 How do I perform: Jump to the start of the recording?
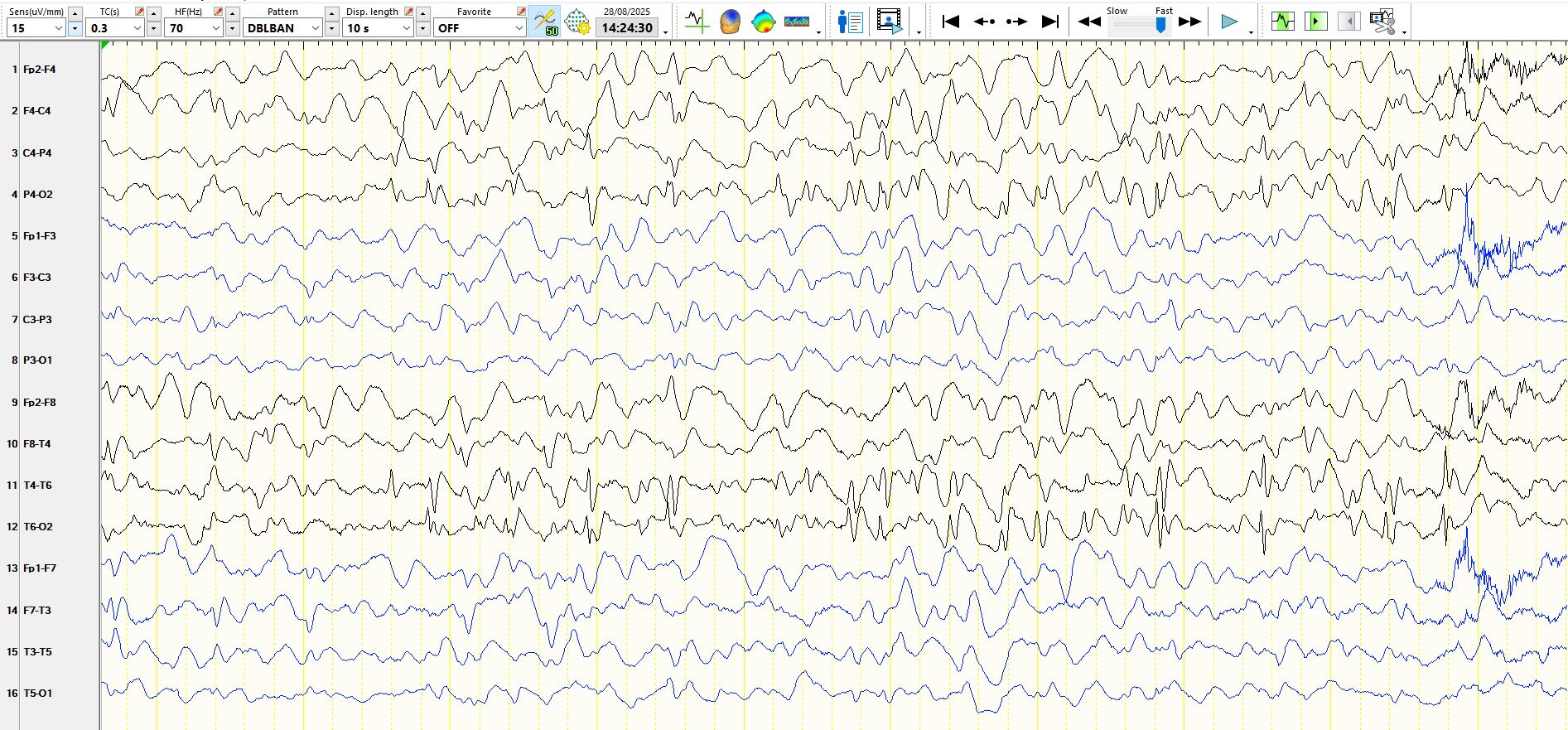[x=951, y=22]
